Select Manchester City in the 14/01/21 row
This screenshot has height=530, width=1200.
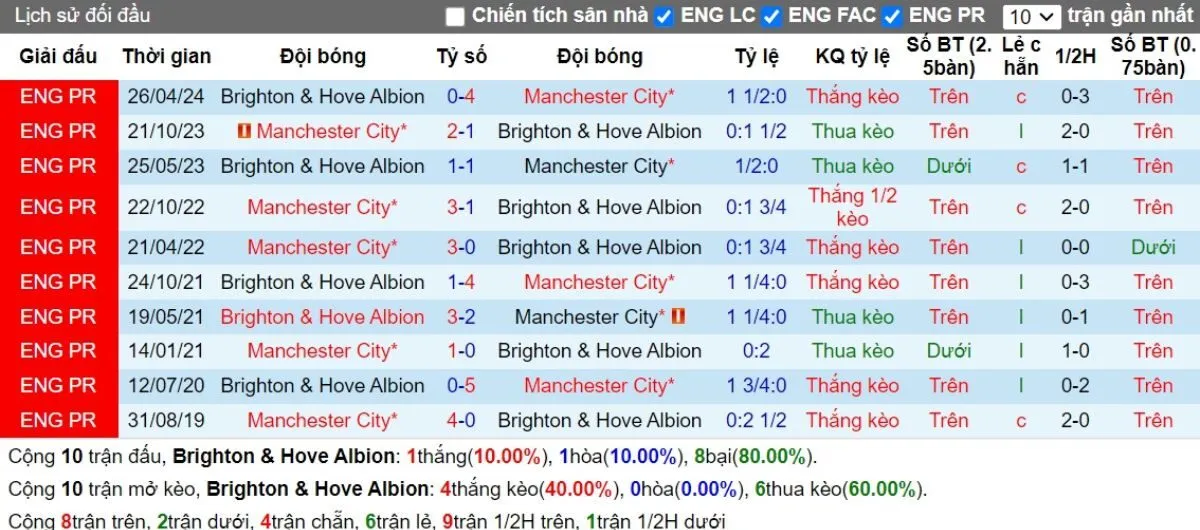[x=322, y=351]
